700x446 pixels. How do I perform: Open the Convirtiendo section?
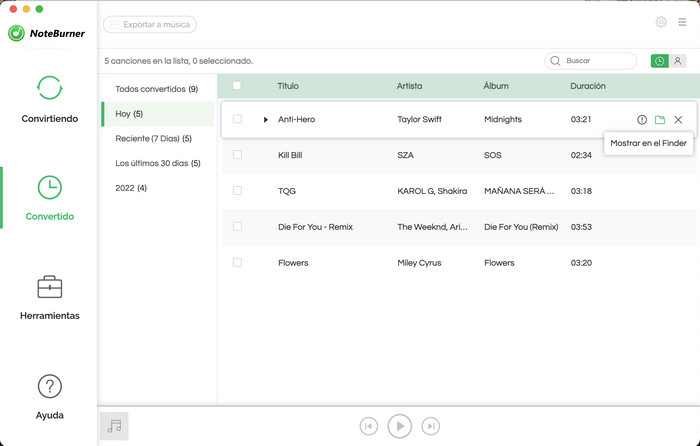coord(50,99)
